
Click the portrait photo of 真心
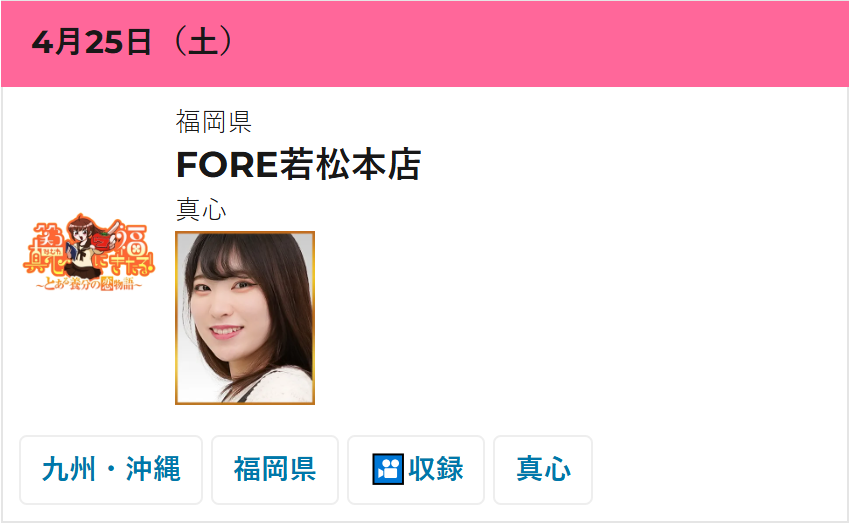tap(245, 318)
